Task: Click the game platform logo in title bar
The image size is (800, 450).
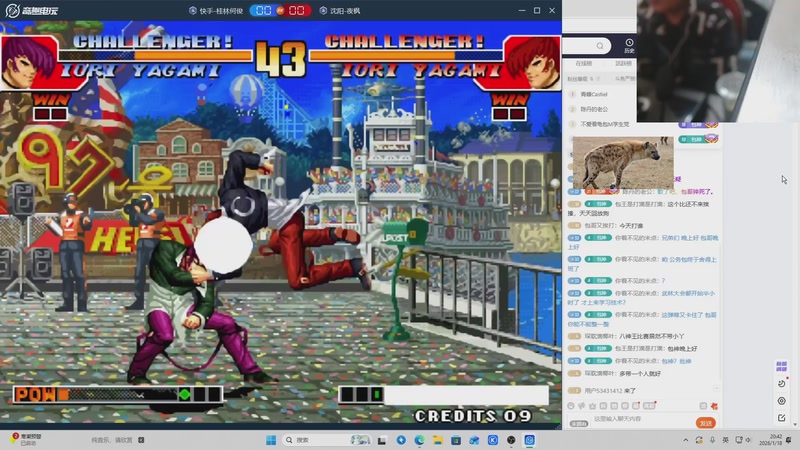Action: [x=32, y=10]
